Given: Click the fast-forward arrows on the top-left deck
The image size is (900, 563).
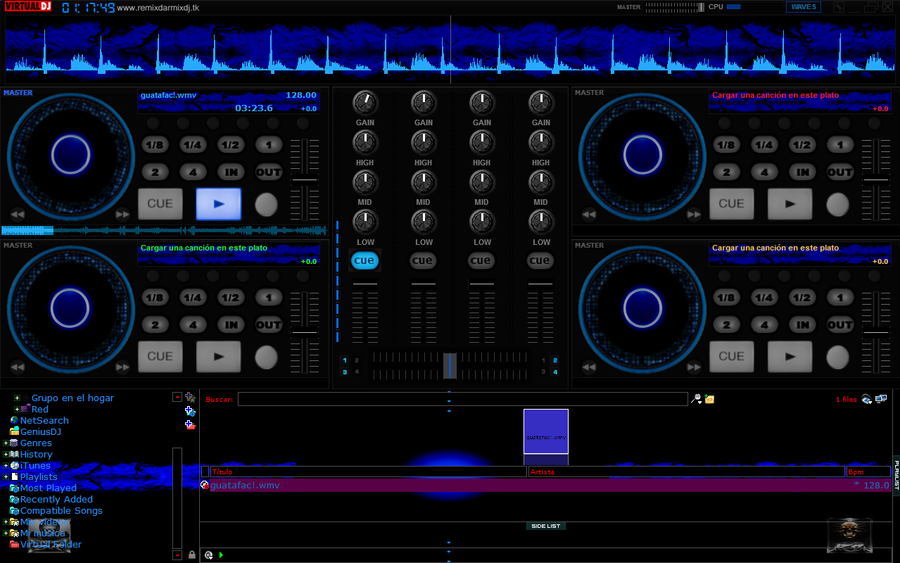Looking at the screenshot, I should (x=122, y=214).
